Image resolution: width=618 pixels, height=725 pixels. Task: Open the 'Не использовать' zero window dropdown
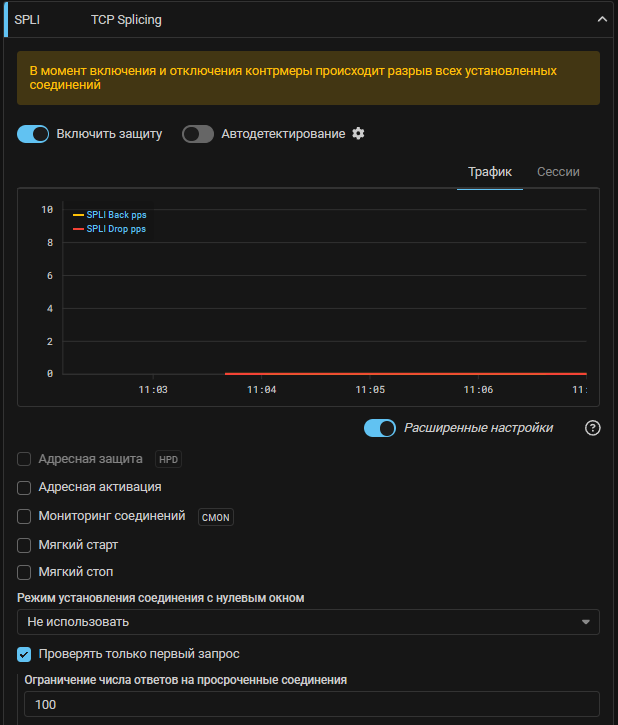click(308, 622)
